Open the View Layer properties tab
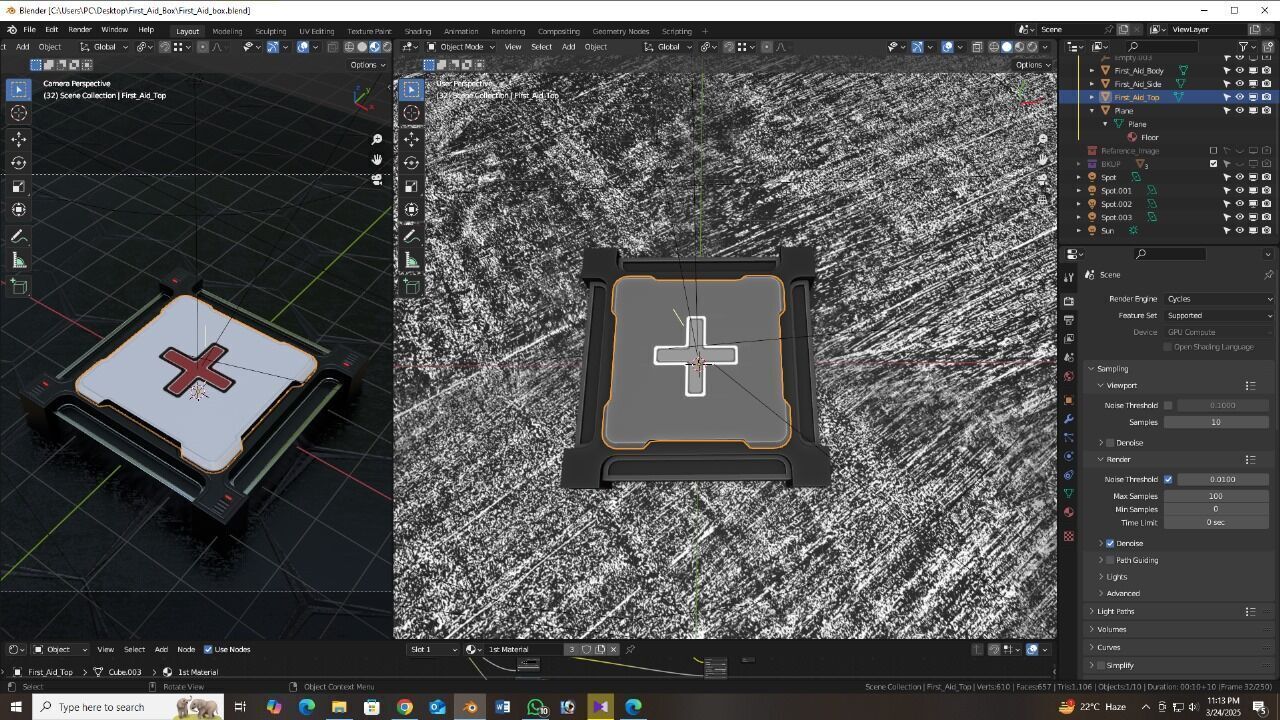 click(x=1069, y=339)
